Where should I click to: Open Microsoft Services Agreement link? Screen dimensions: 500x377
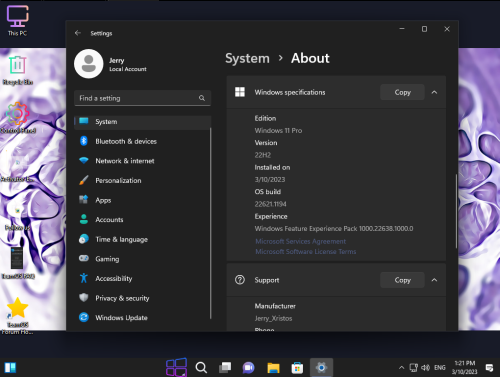pos(300,241)
